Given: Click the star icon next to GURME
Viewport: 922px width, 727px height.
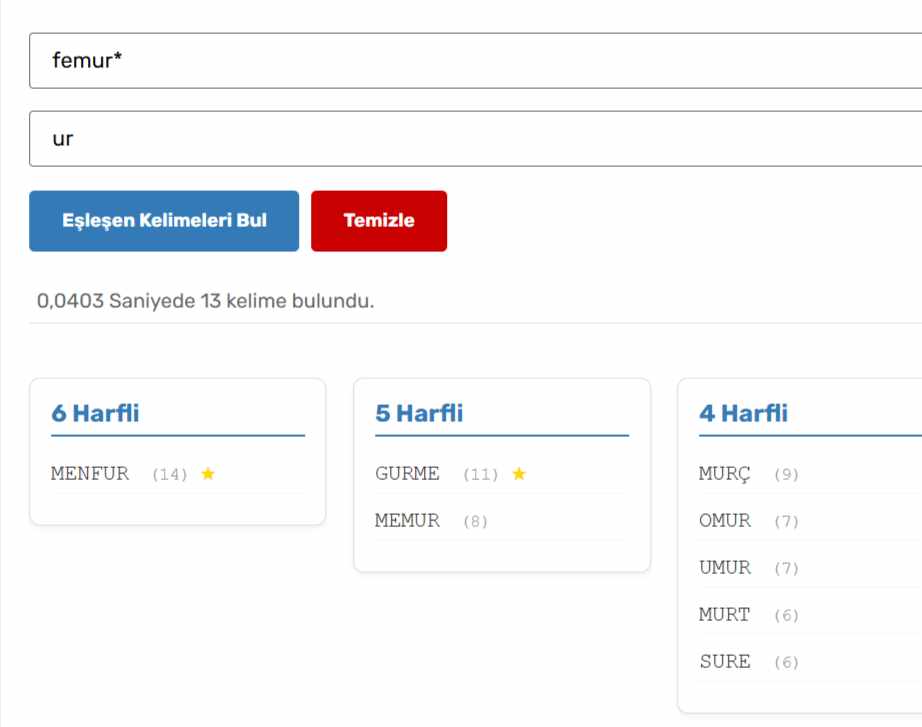Looking at the screenshot, I should 518,474.
